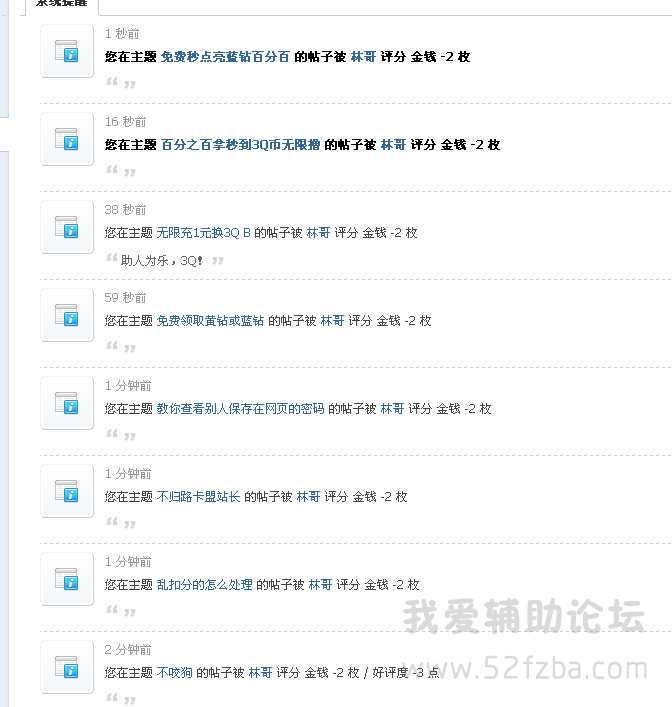This screenshot has height=707, width=672.
Task: Open thread link 百分之百拿秒到3Q币无限撸
Action: point(240,145)
